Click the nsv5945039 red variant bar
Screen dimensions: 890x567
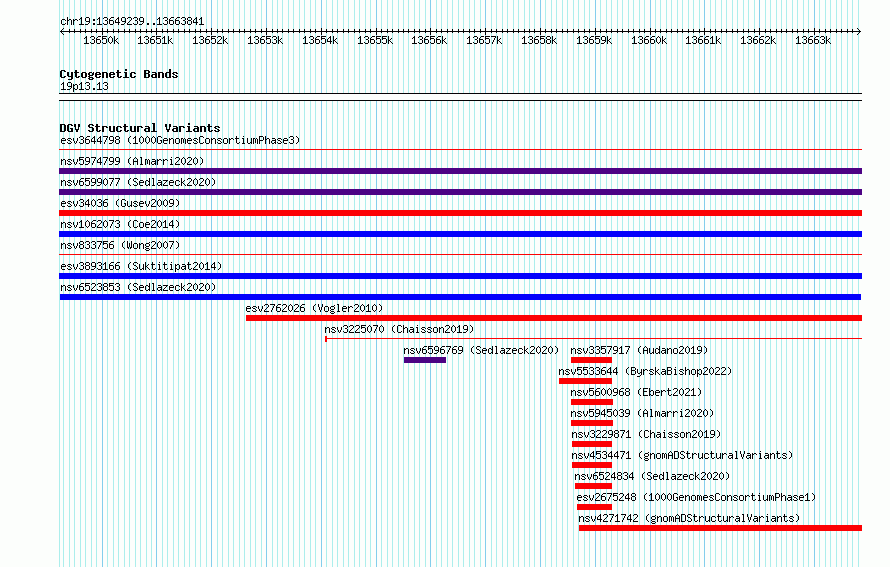point(592,423)
